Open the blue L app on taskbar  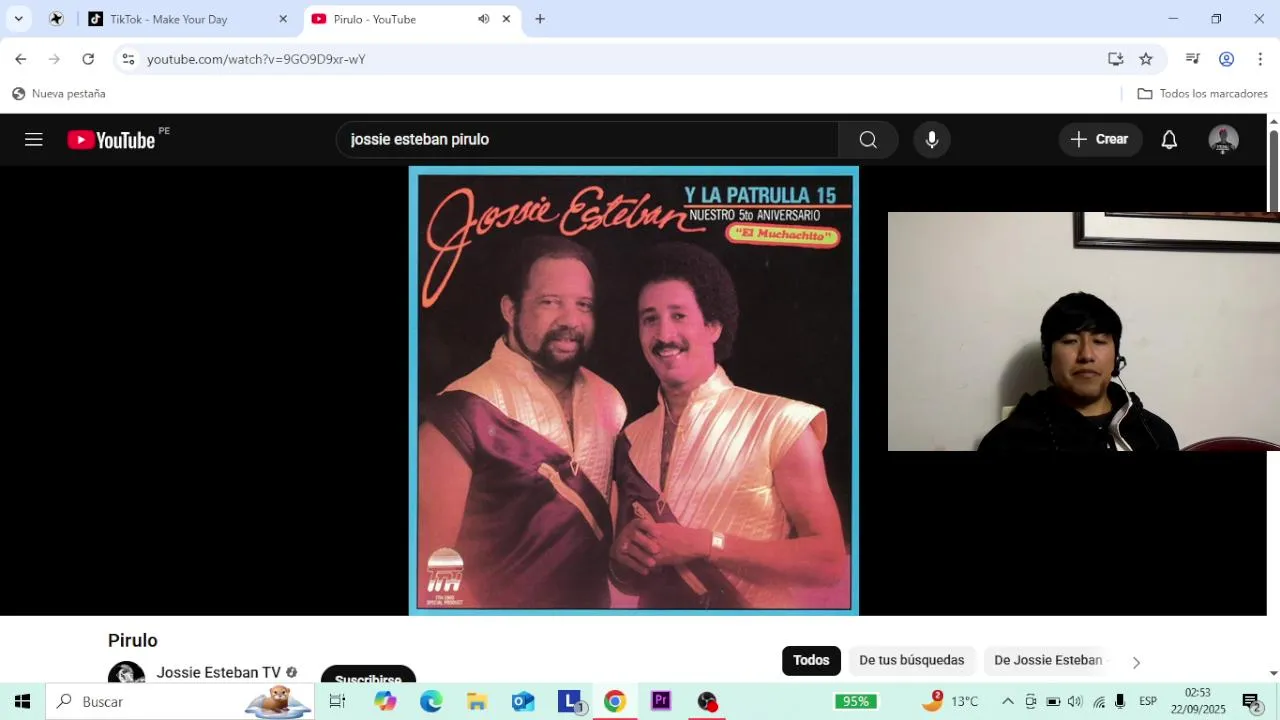569,702
